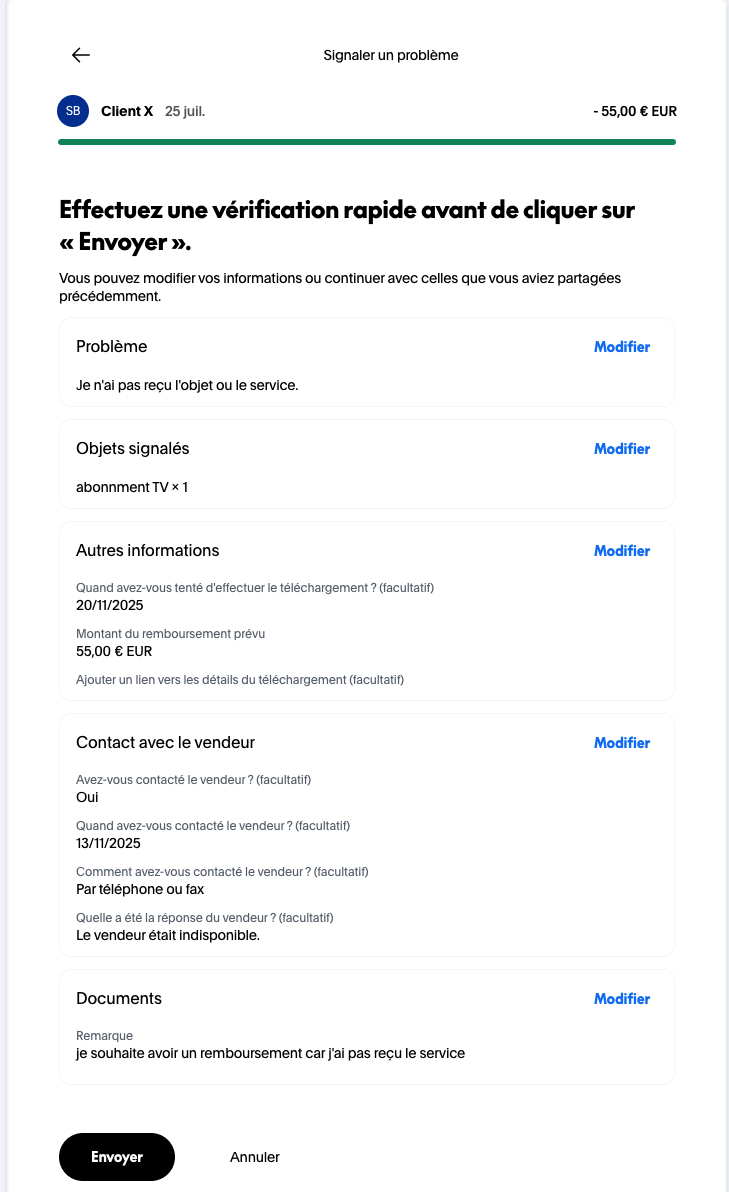The width and height of the screenshot is (729, 1192).
Task: Edit the Contact avec le vendeur section
Action: pos(621,743)
